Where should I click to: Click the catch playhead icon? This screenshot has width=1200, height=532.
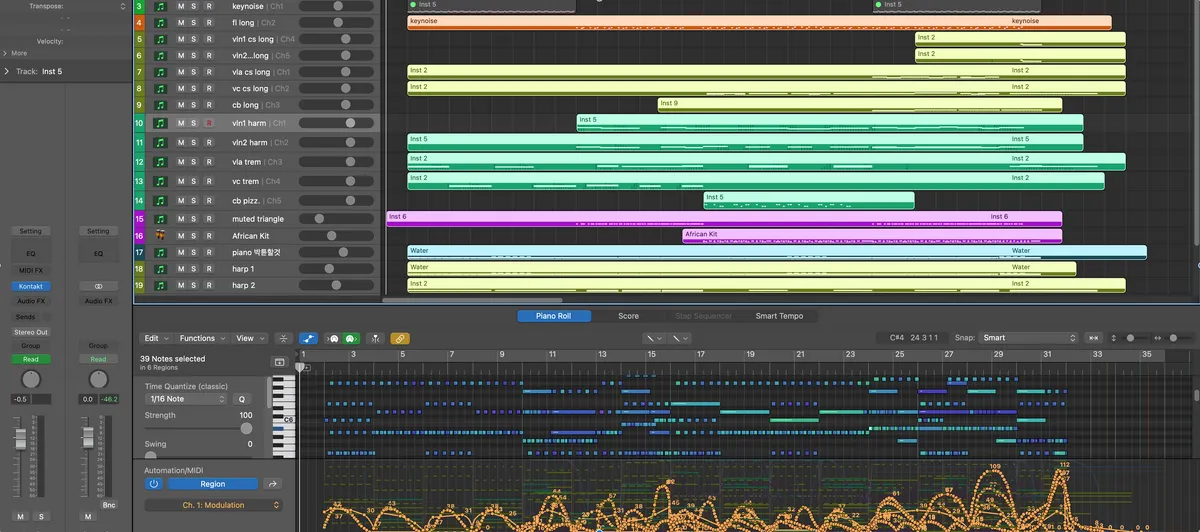(376, 339)
